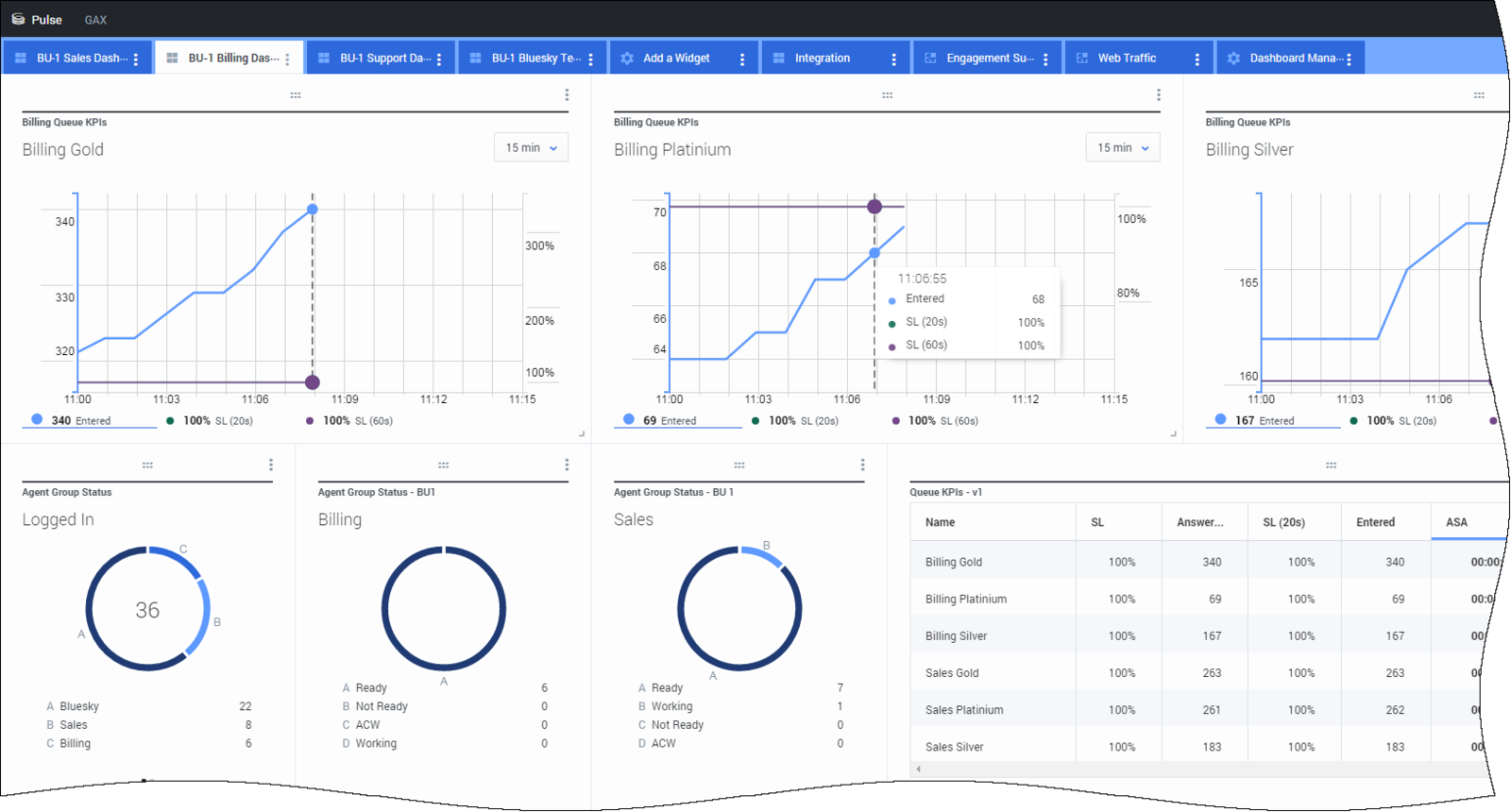Open options menu for Logged In widget

[x=271, y=465]
